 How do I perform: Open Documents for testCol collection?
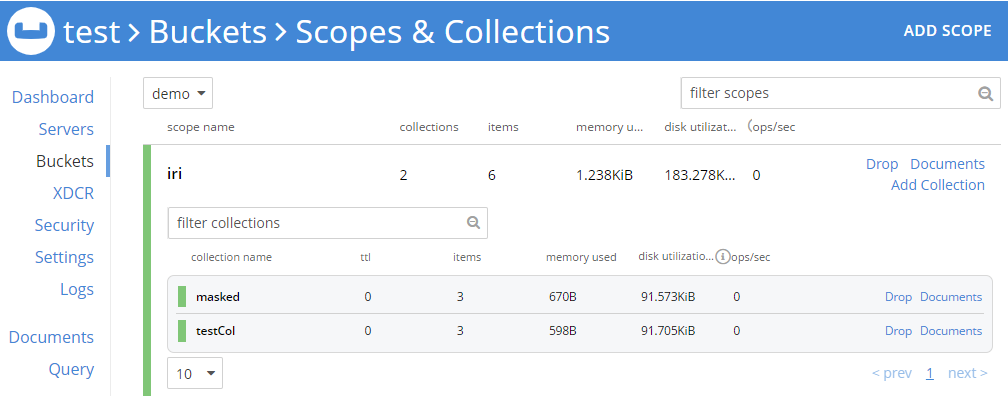(x=951, y=330)
